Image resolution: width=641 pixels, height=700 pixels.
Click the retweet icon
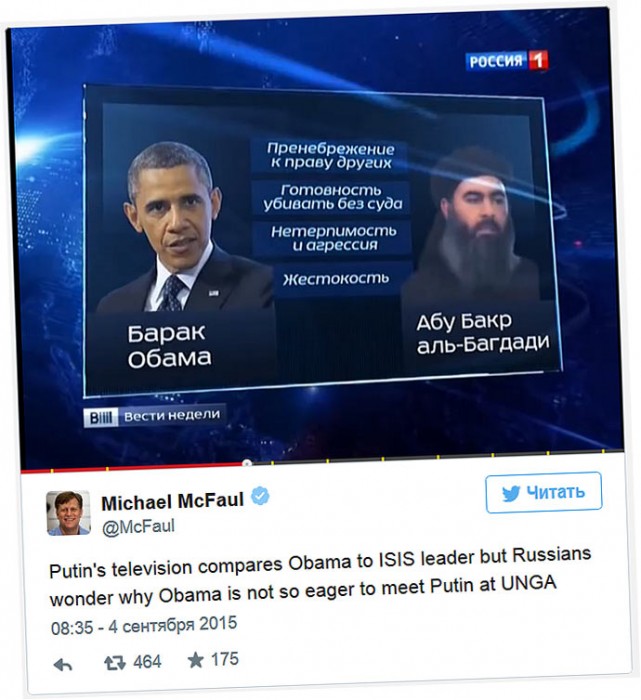point(114,663)
